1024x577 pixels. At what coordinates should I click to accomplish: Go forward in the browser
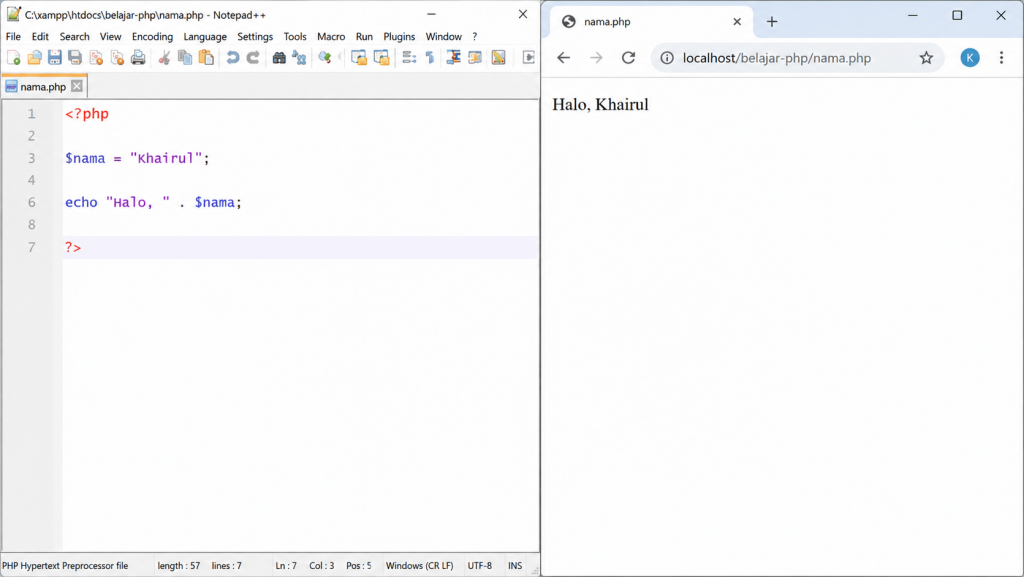pos(596,57)
